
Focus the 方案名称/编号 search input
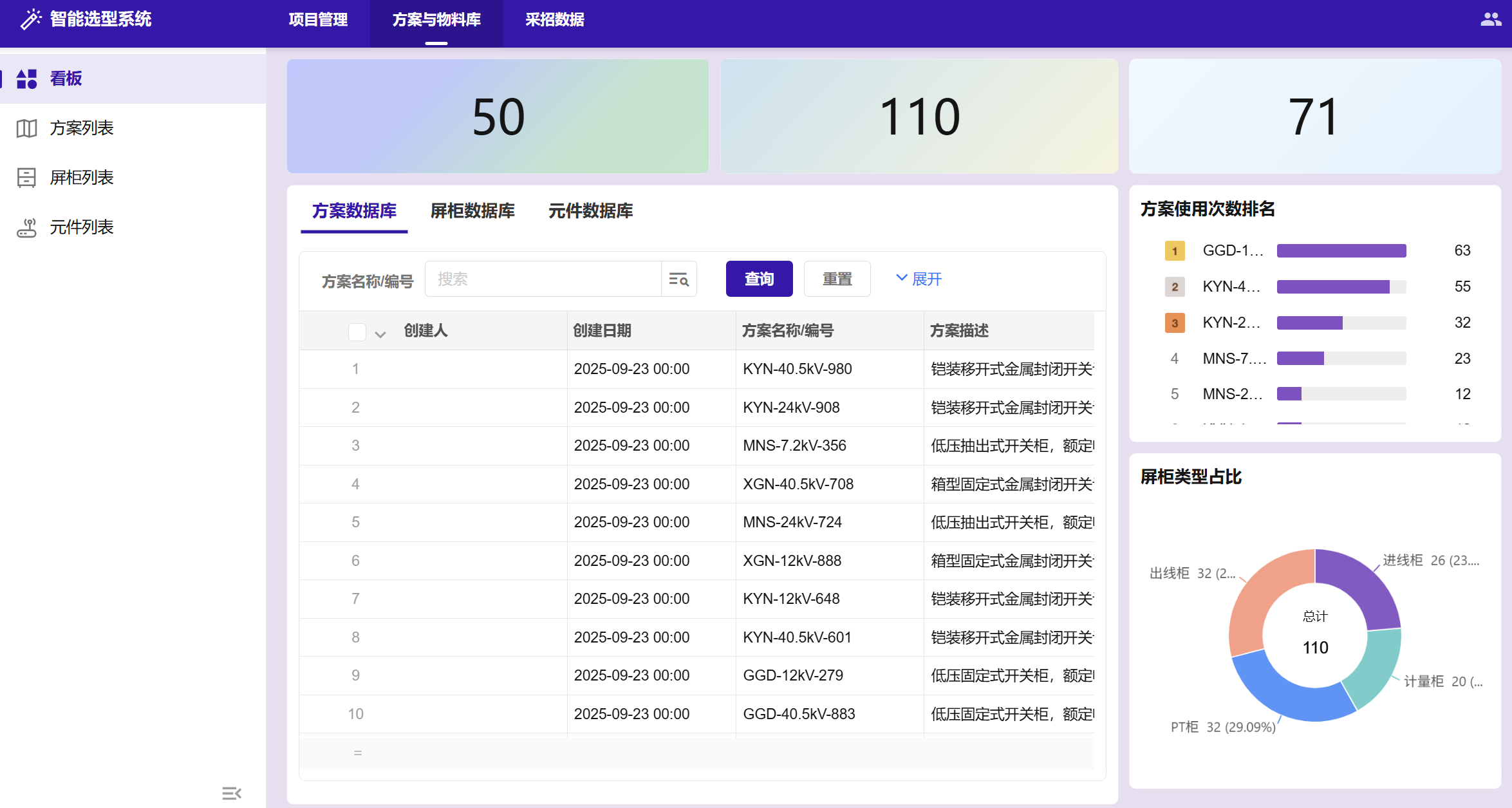tap(543, 279)
